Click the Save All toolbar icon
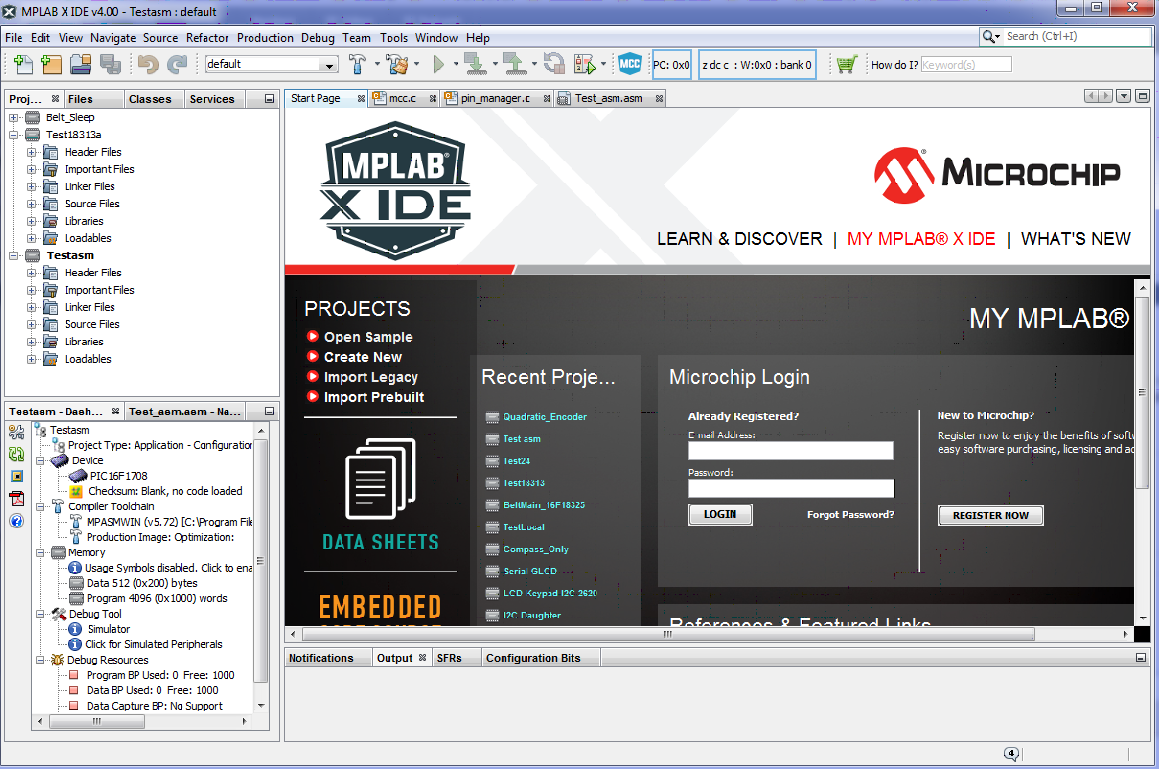 point(110,64)
